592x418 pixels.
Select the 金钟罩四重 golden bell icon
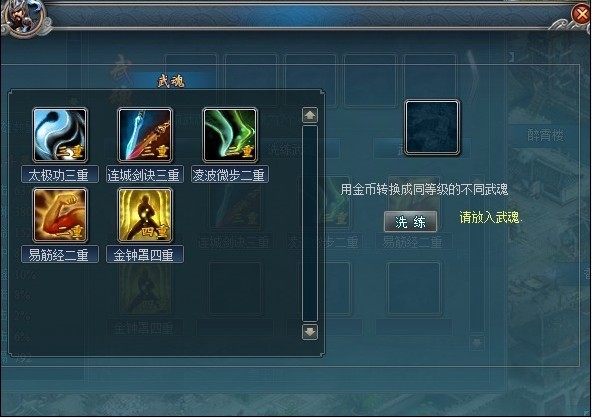[x=145, y=215]
